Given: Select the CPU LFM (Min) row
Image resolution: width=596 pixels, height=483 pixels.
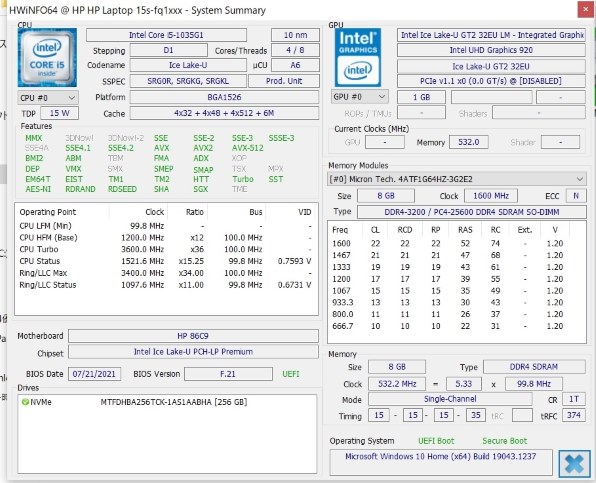Looking at the screenshot, I should [x=166, y=226].
